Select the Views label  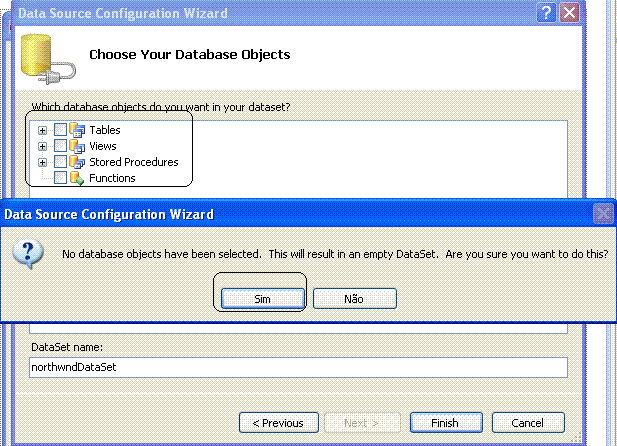(x=103, y=146)
